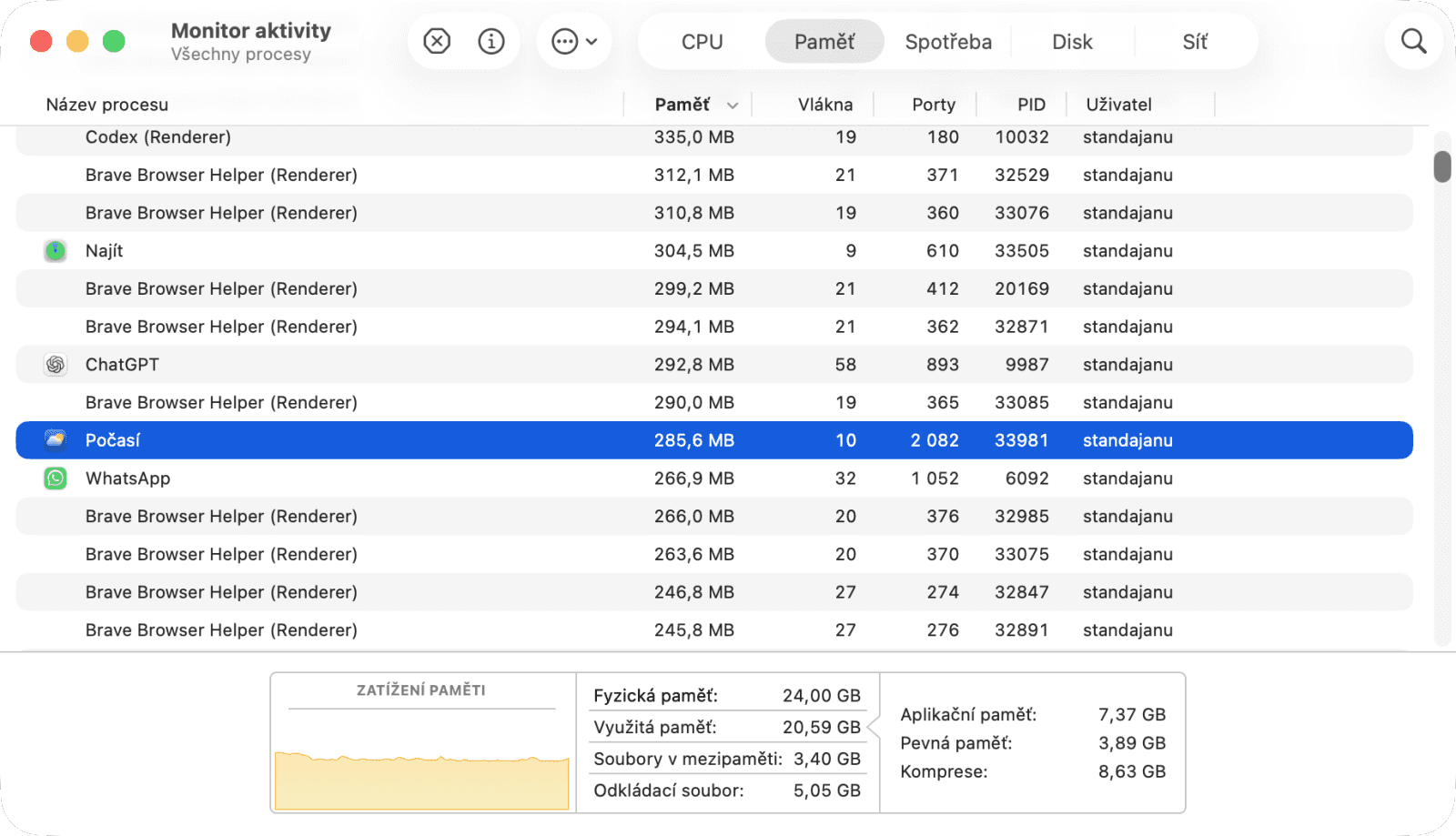The width and height of the screenshot is (1456, 836).
Task: Click the ZATÍŽENÍ PAMĚTI graph label
Action: coord(421,690)
